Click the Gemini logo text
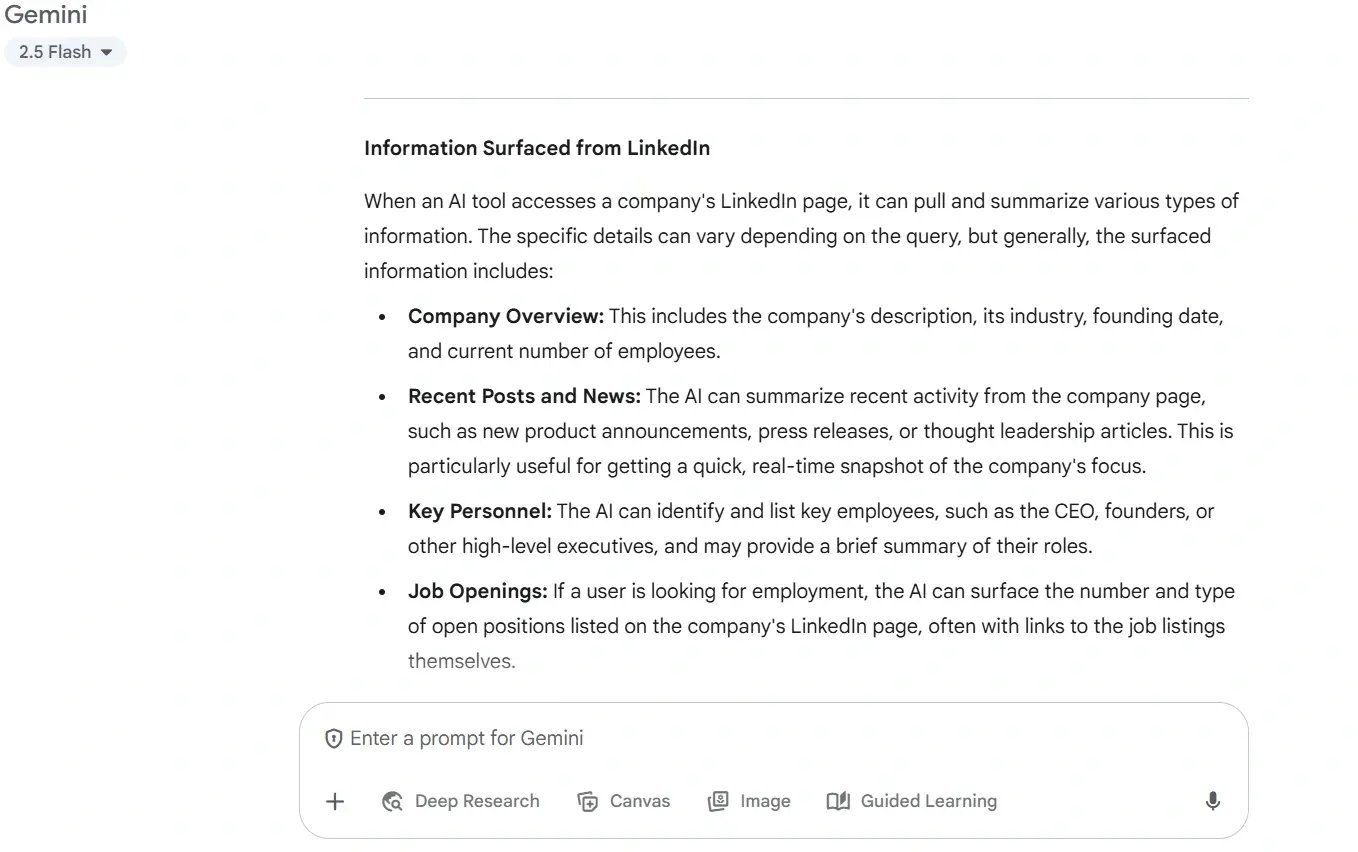 coord(46,15)
